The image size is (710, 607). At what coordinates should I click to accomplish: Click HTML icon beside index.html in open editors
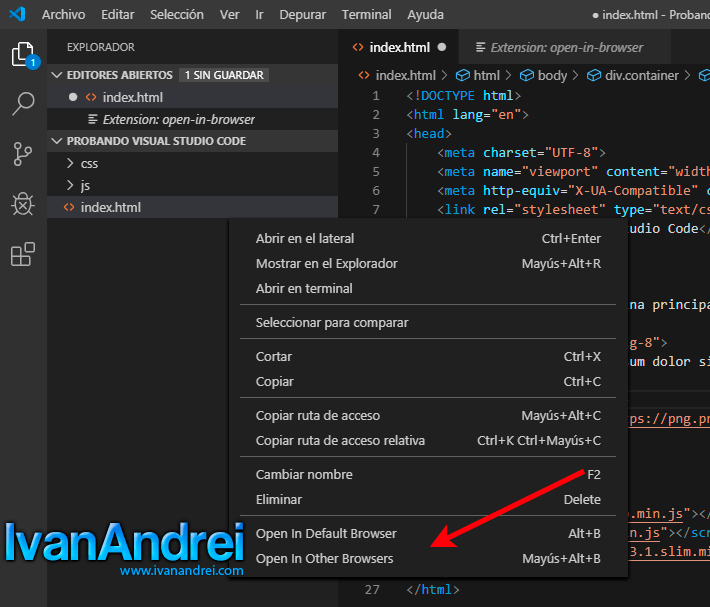[91, 97]
